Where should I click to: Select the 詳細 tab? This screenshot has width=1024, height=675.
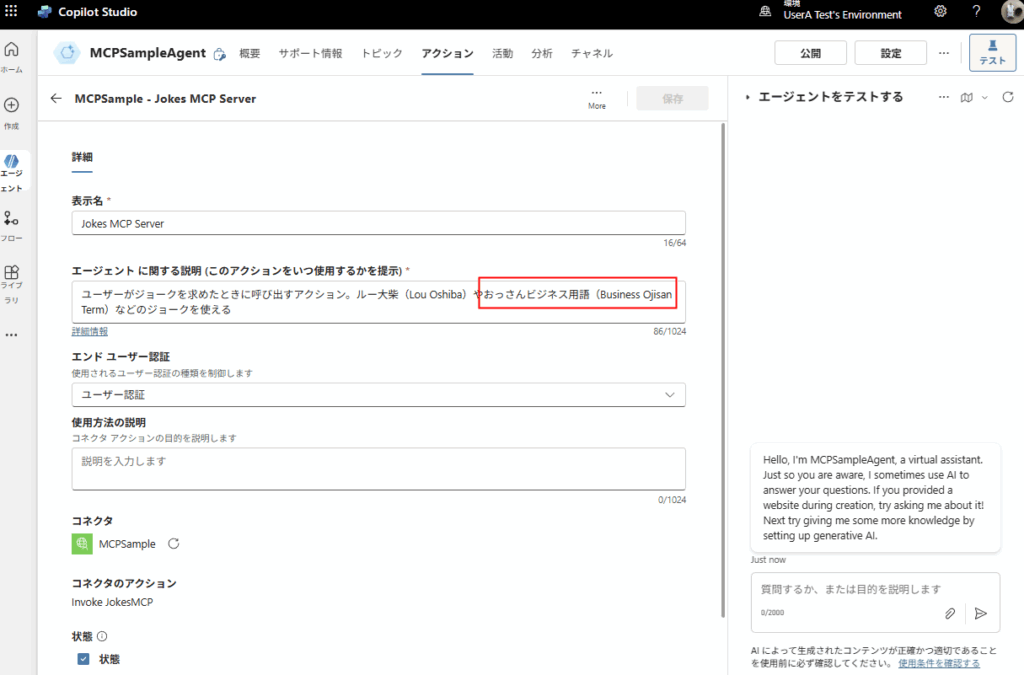(x=82, y=157)
